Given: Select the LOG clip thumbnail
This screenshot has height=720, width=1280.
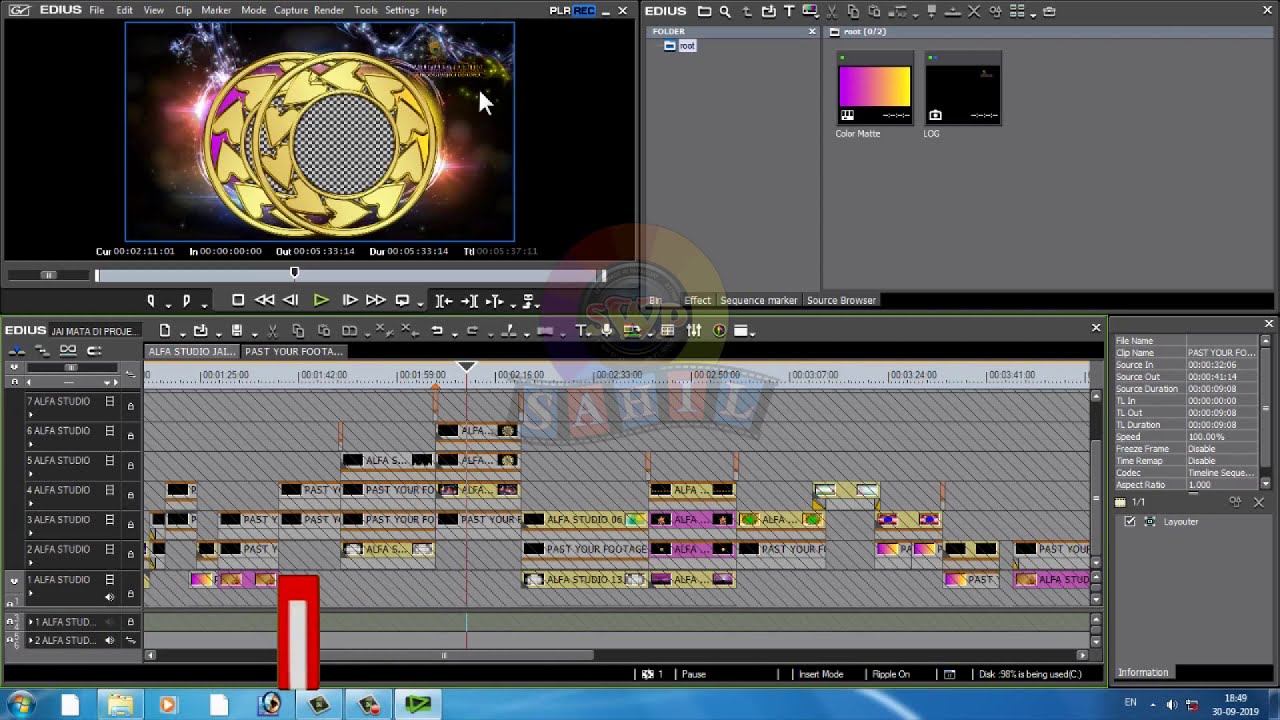Looking at the screenshot, I should [x=963, y=88].
